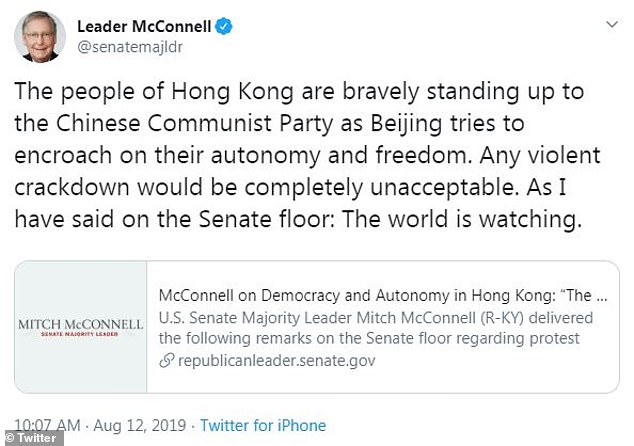This screenshot has height=446, width=634.
Task: Open the card headline about Democracy and Autonomy
Action: 383,298
